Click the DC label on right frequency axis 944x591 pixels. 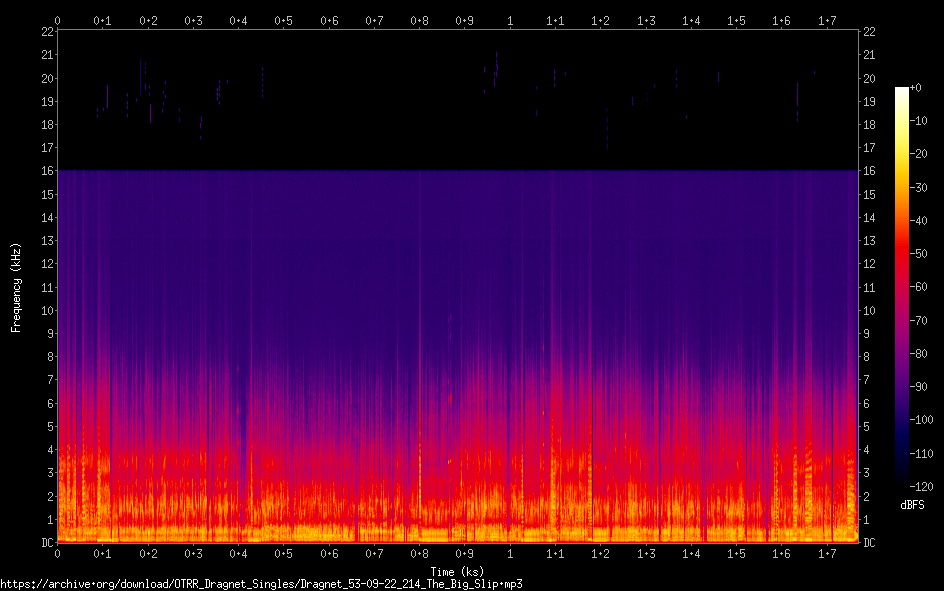point(869,543)
